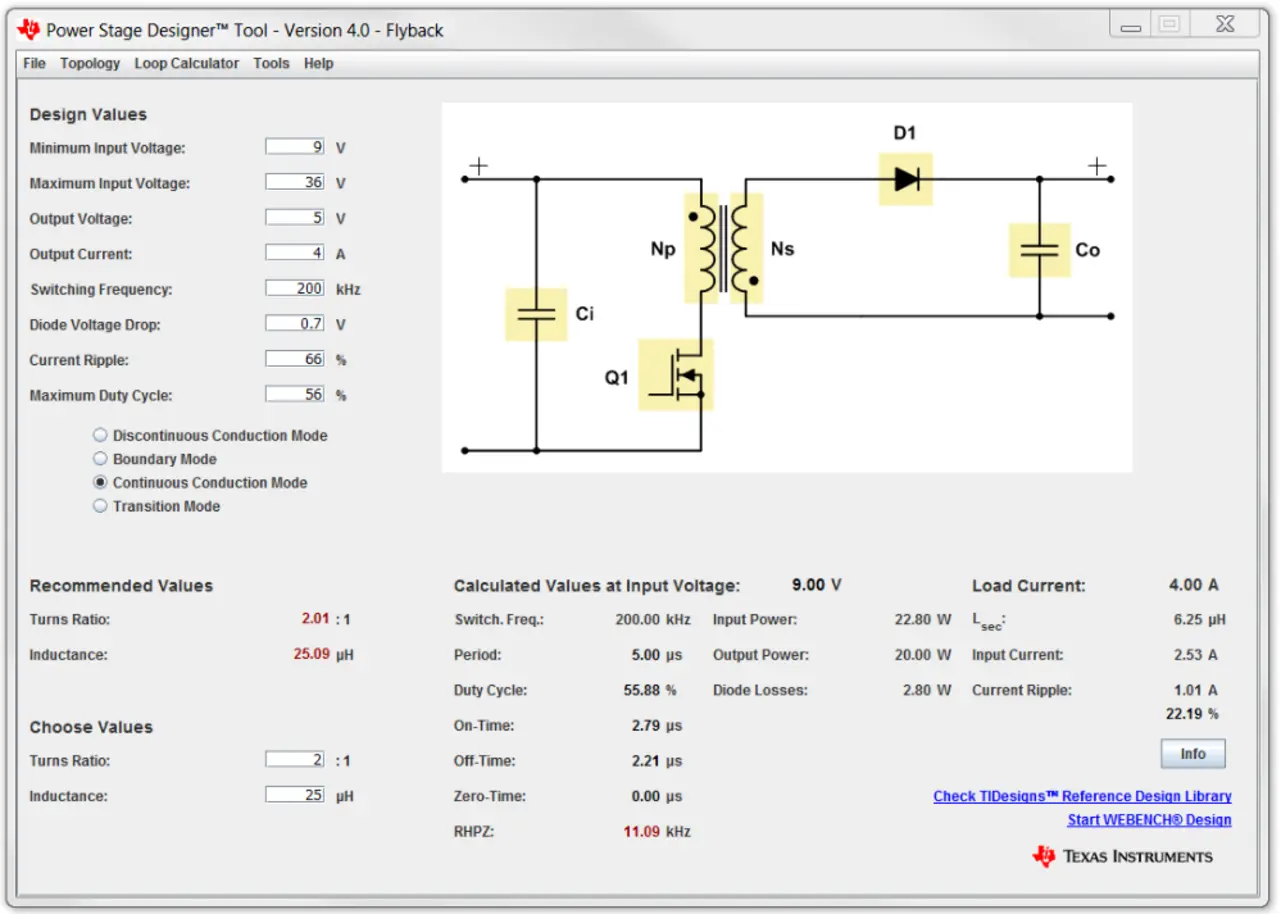Viewport: 1280px width, 914px height.
Task: Open the Topology menu
Action: point(90,63)
